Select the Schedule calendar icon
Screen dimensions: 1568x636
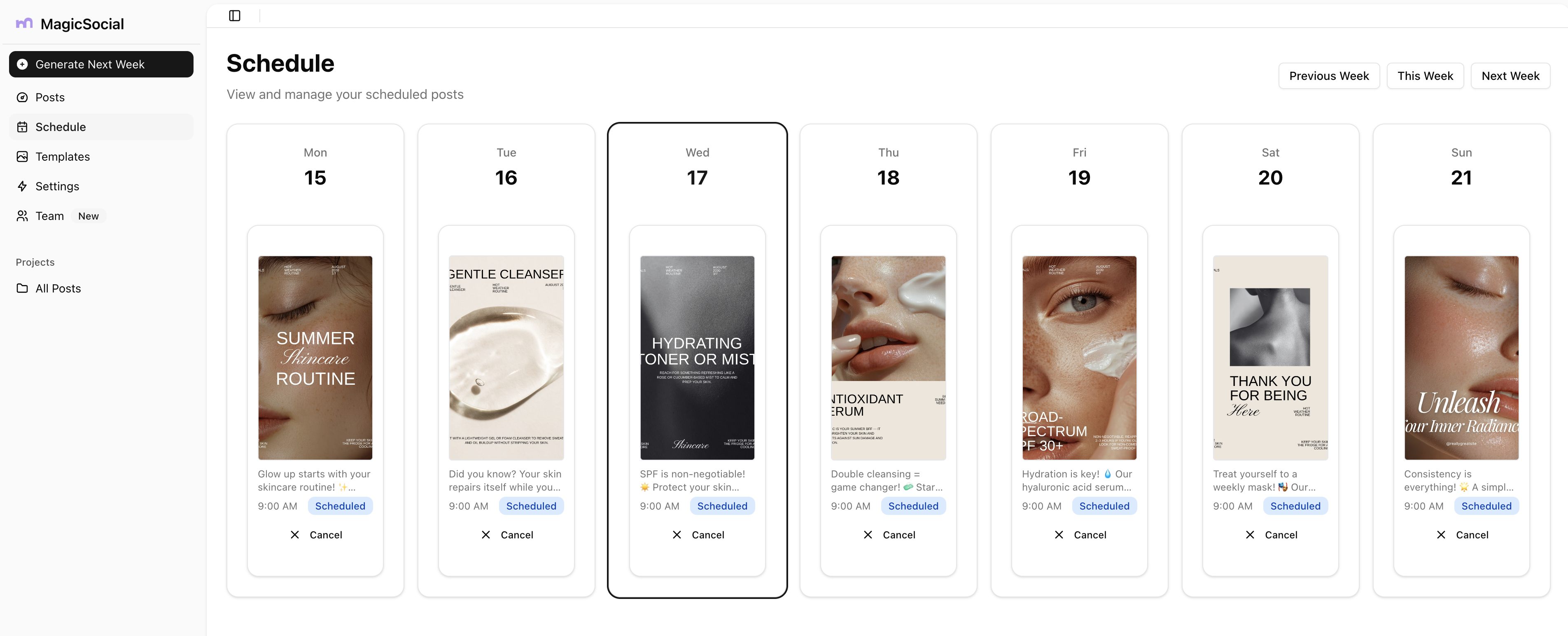(x=23, y=127)
